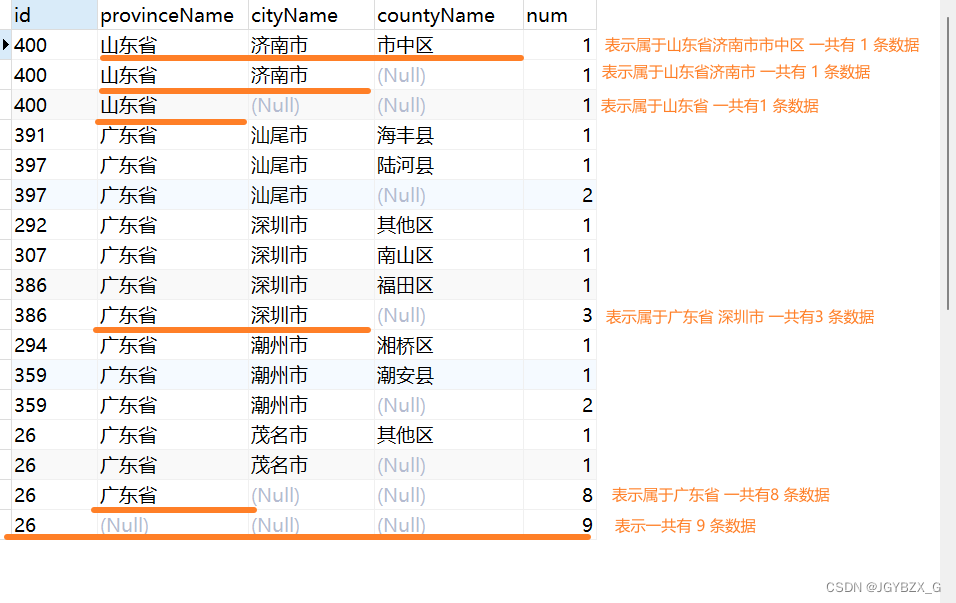Select the id cell 292

click(x=54, y=225)
